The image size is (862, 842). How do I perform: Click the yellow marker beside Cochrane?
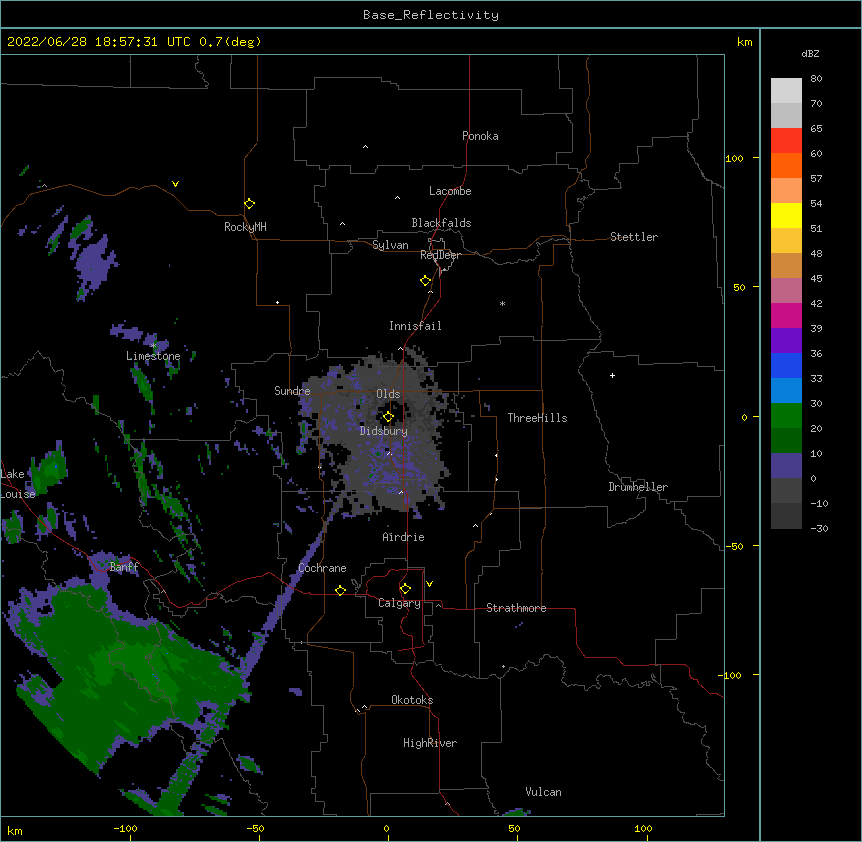coord(340,590)
